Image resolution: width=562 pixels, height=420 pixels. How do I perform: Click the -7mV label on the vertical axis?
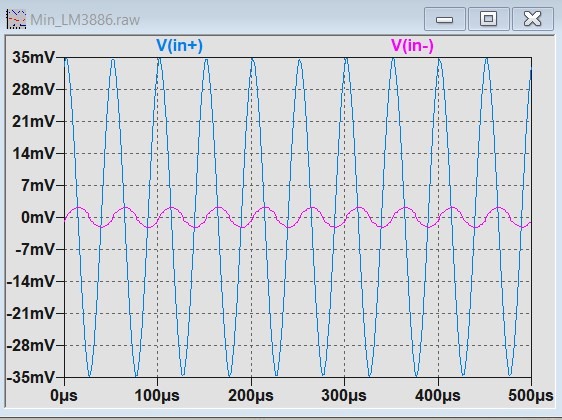point(35,249)
